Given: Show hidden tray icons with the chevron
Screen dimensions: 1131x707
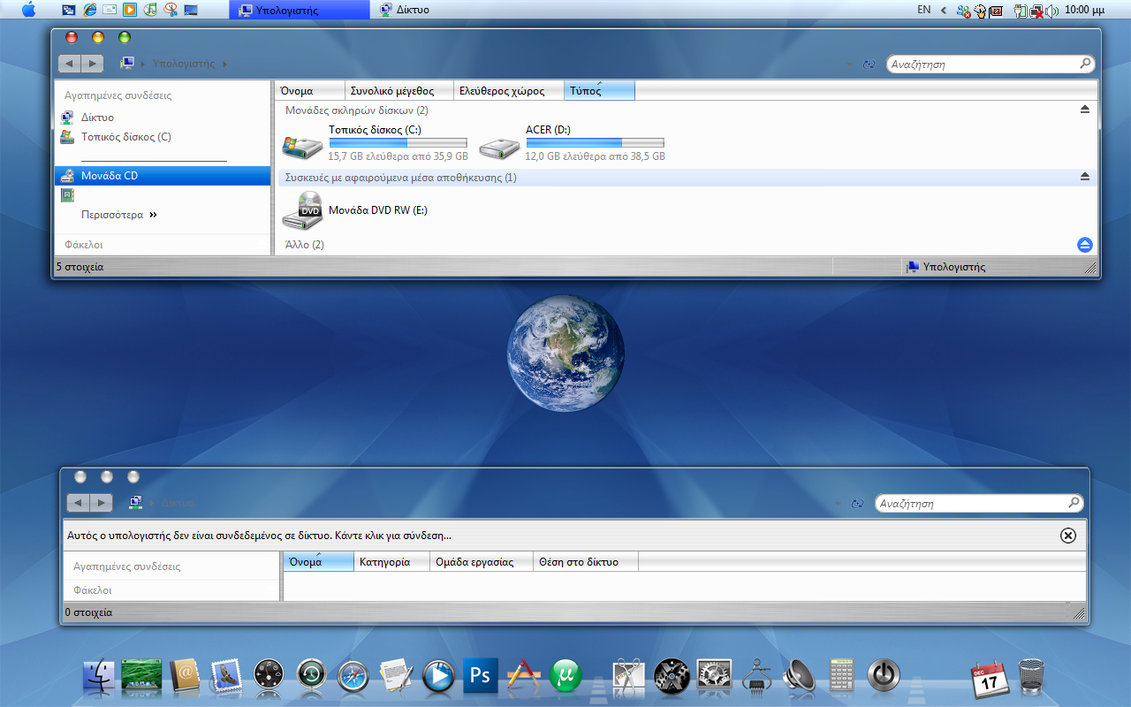Looking at the screenshot, I should tap(943, 10).
